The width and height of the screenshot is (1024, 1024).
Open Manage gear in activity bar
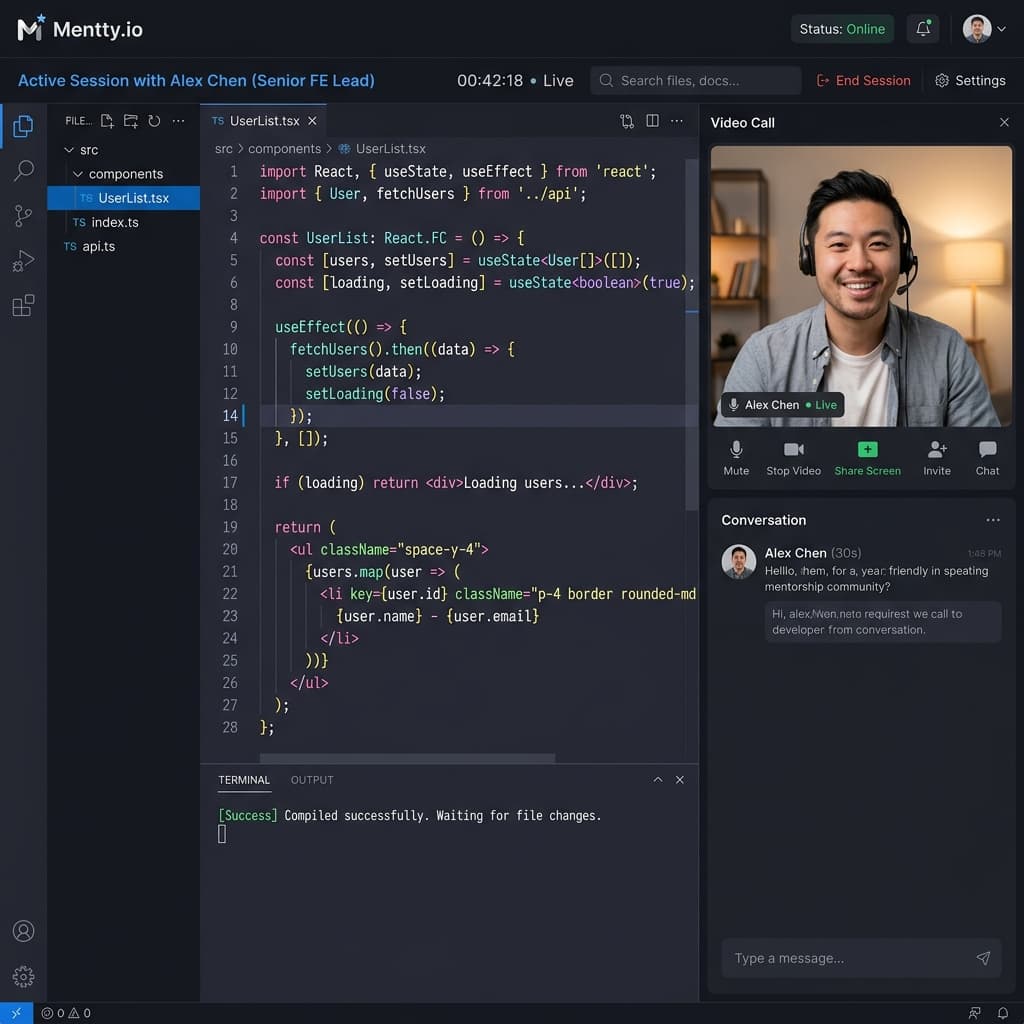[x=24, y=976]
